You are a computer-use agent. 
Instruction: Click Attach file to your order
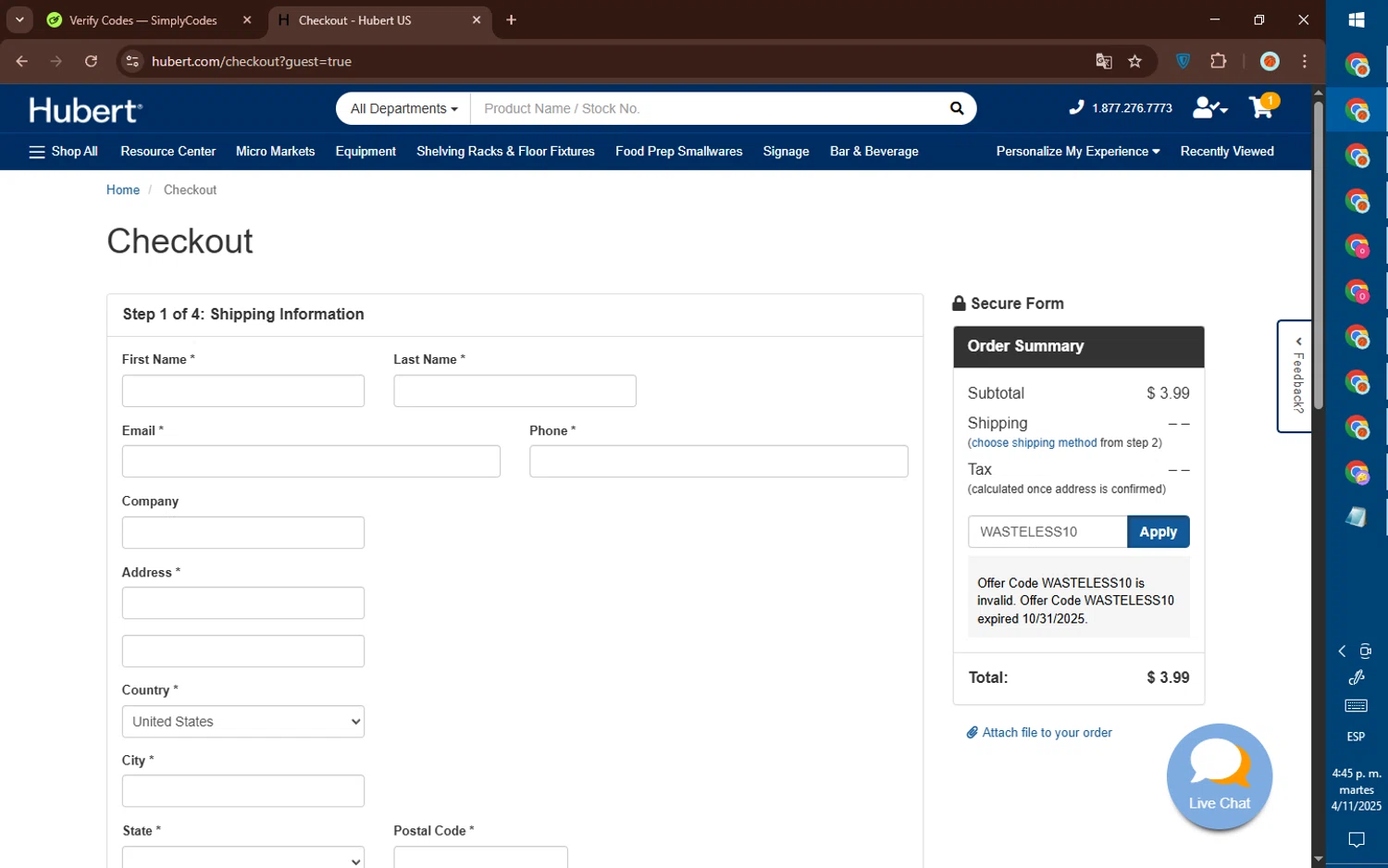coord(1039,733)
